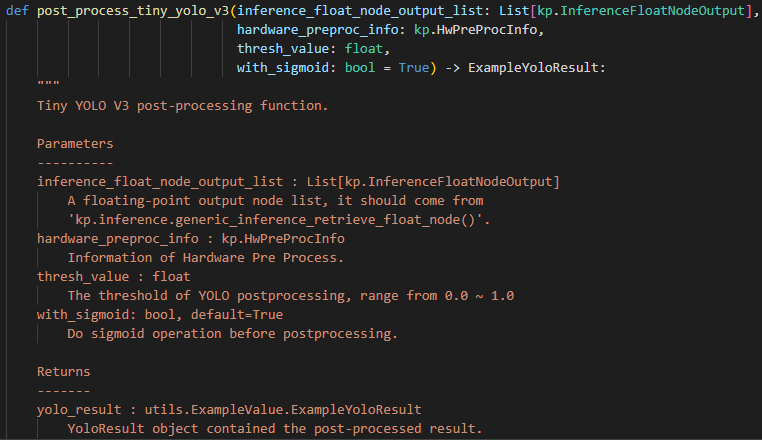The height and width of the screenshot is (440, 762).
Task: Click the Returns docstring heading
Action: click(64, 371)
